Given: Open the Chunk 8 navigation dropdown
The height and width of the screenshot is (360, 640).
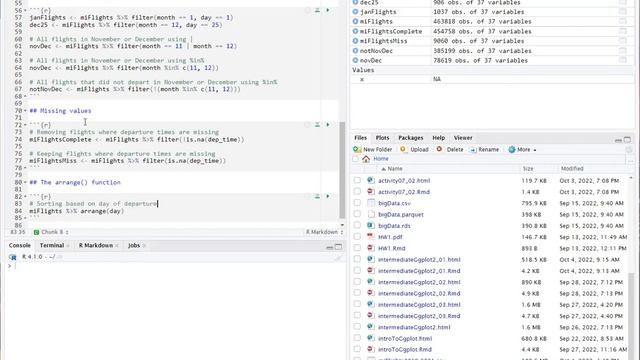Looking at the screenshot, I should point(51,232).
